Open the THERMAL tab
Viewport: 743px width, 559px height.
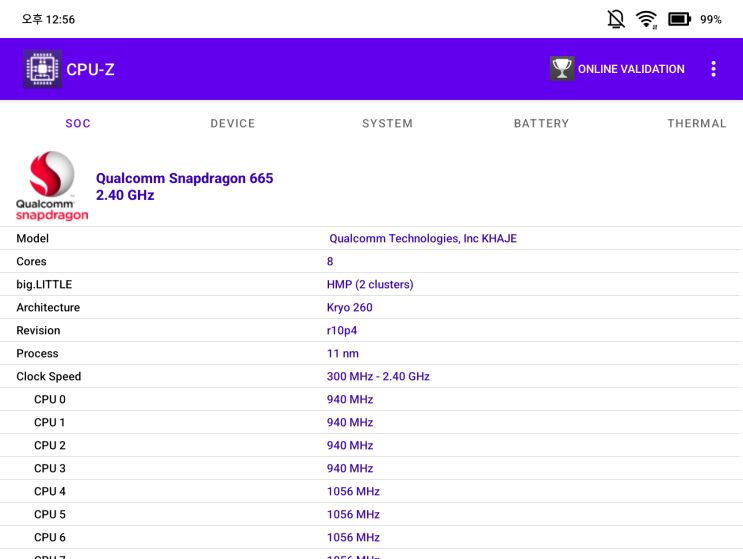[697, 124]
